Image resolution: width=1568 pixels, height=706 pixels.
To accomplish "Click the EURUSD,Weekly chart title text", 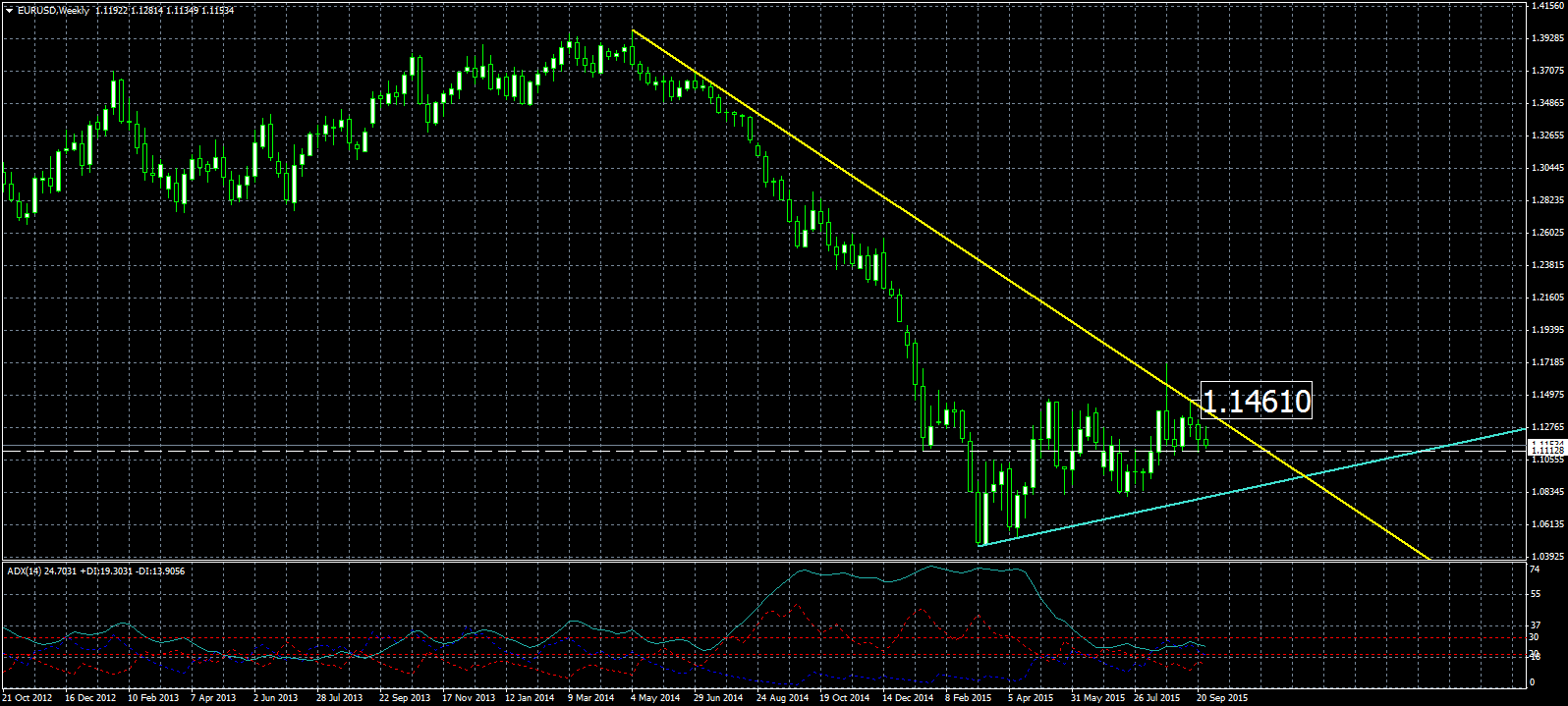I will coord(54,11).
